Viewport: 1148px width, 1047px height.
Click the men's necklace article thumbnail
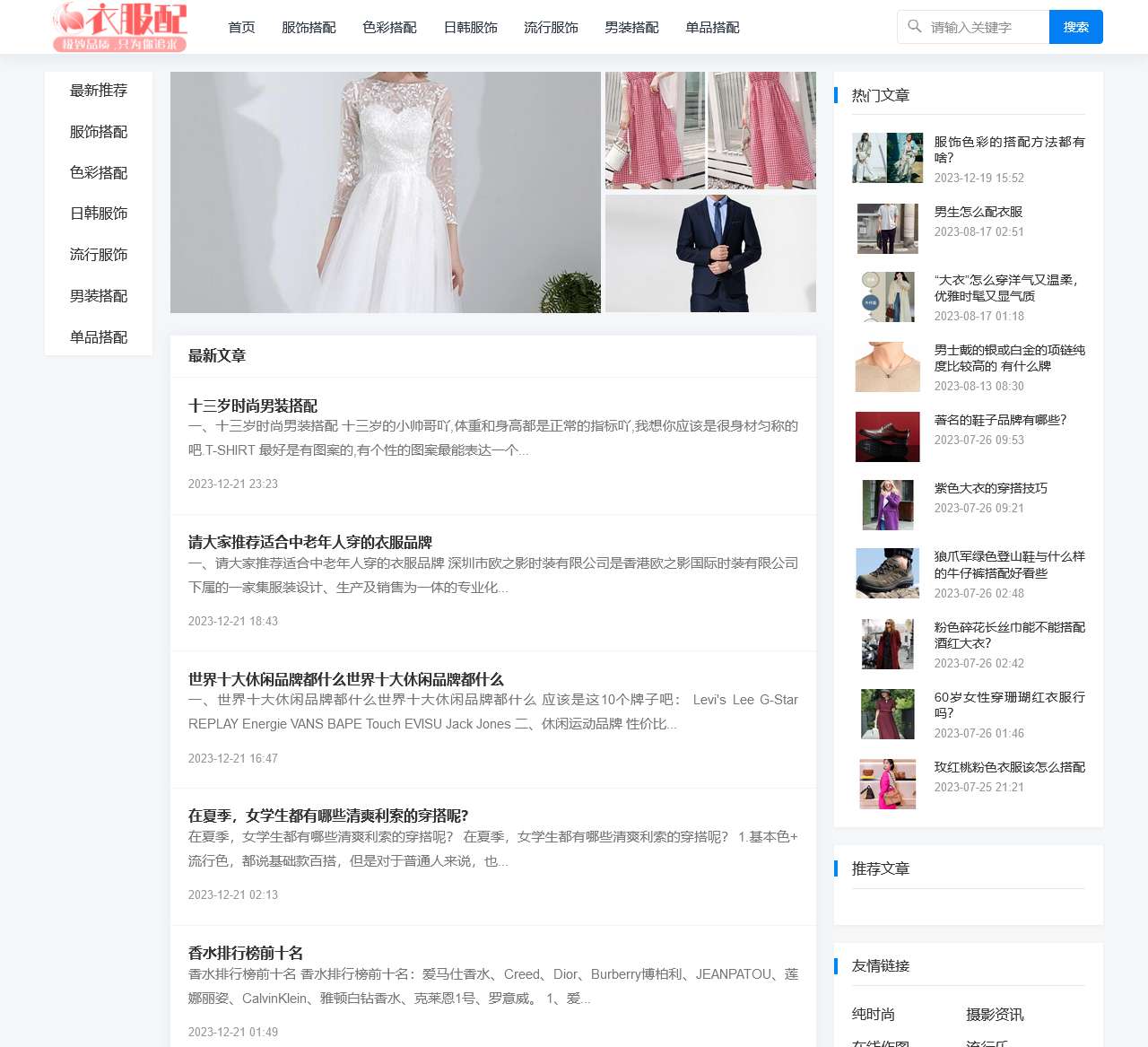(x=888, y=367)
